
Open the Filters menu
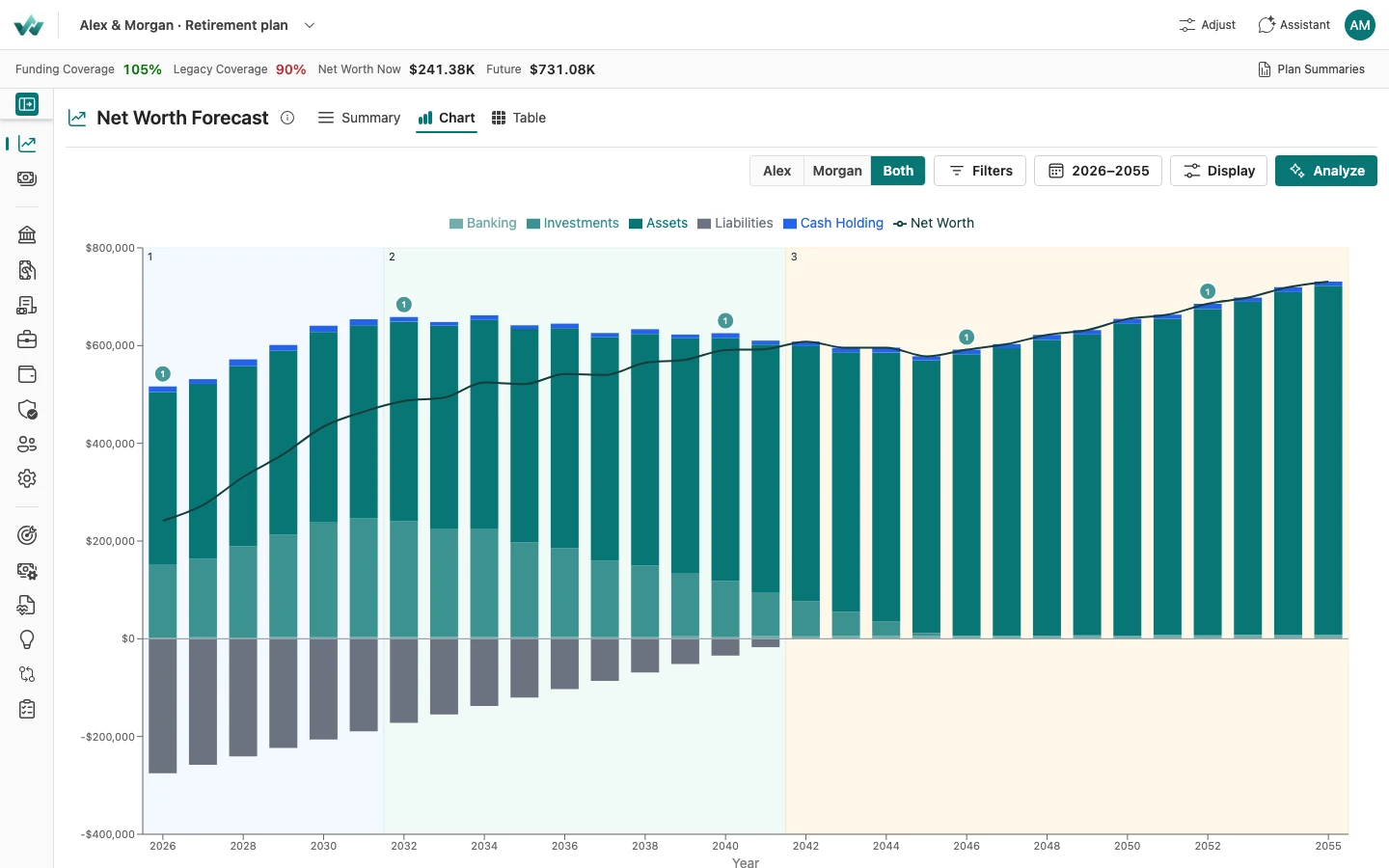[980, 171]
